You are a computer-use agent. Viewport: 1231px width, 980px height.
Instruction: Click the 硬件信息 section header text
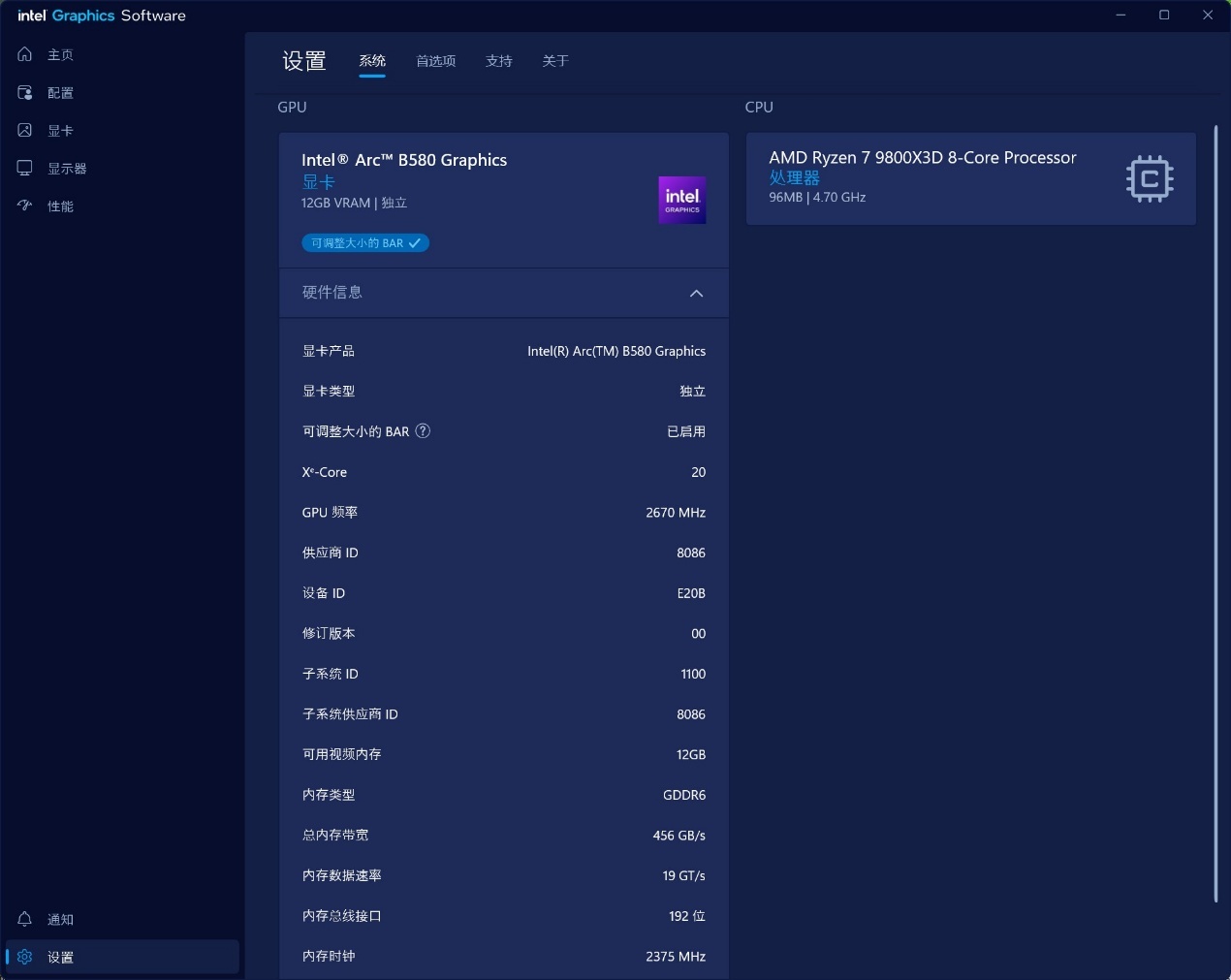point(332,293)
